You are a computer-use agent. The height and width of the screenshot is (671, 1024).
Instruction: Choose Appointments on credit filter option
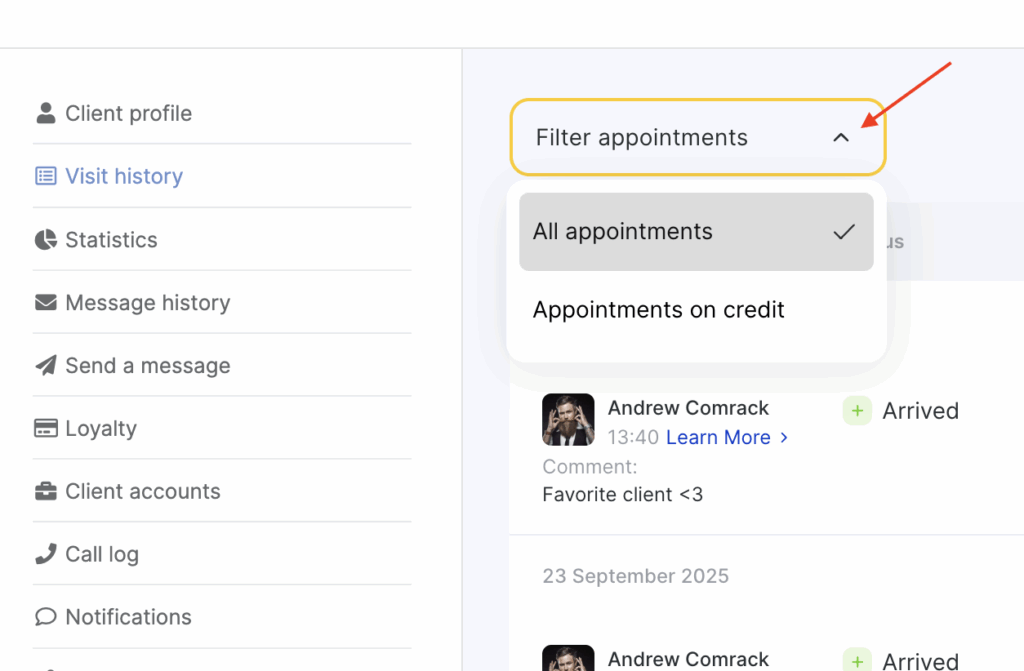[659, 310]
